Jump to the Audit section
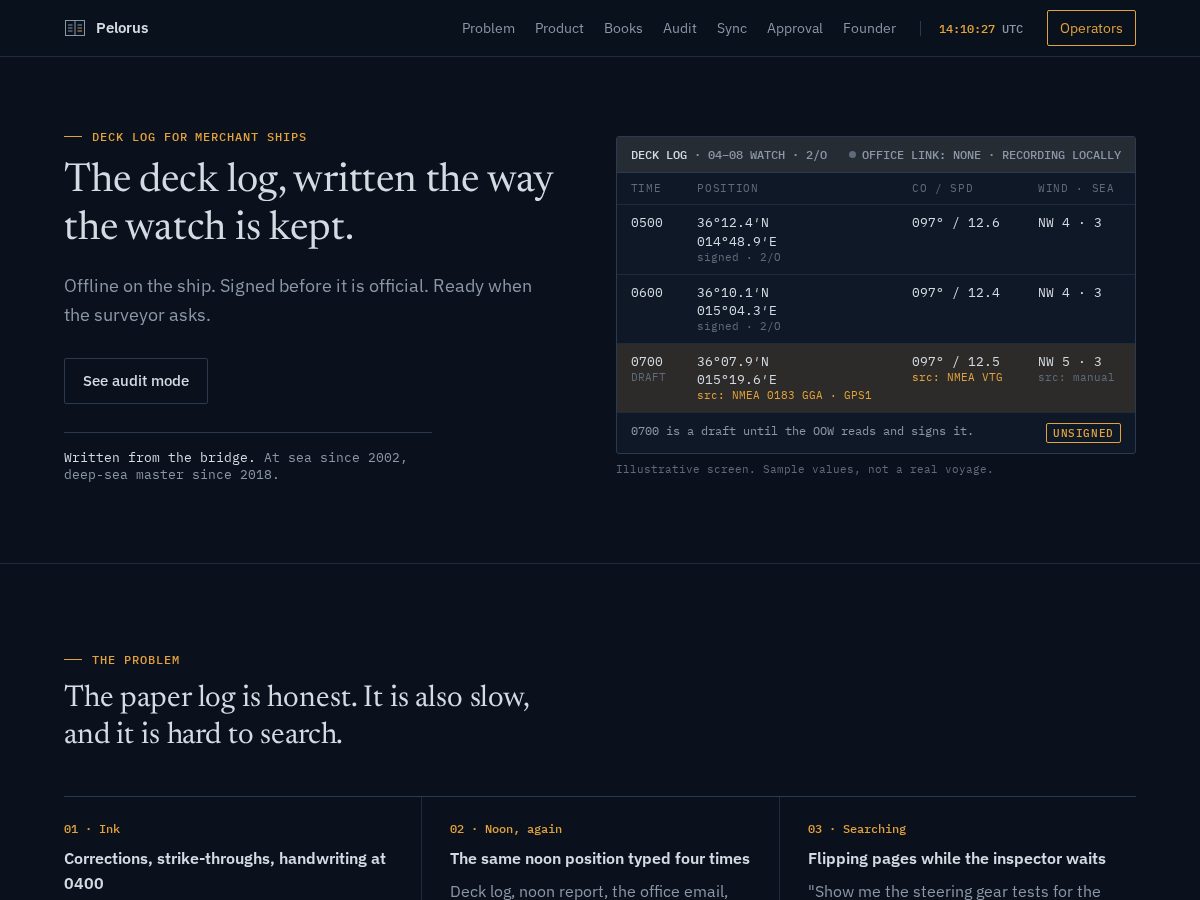 (x=679, y=28)
